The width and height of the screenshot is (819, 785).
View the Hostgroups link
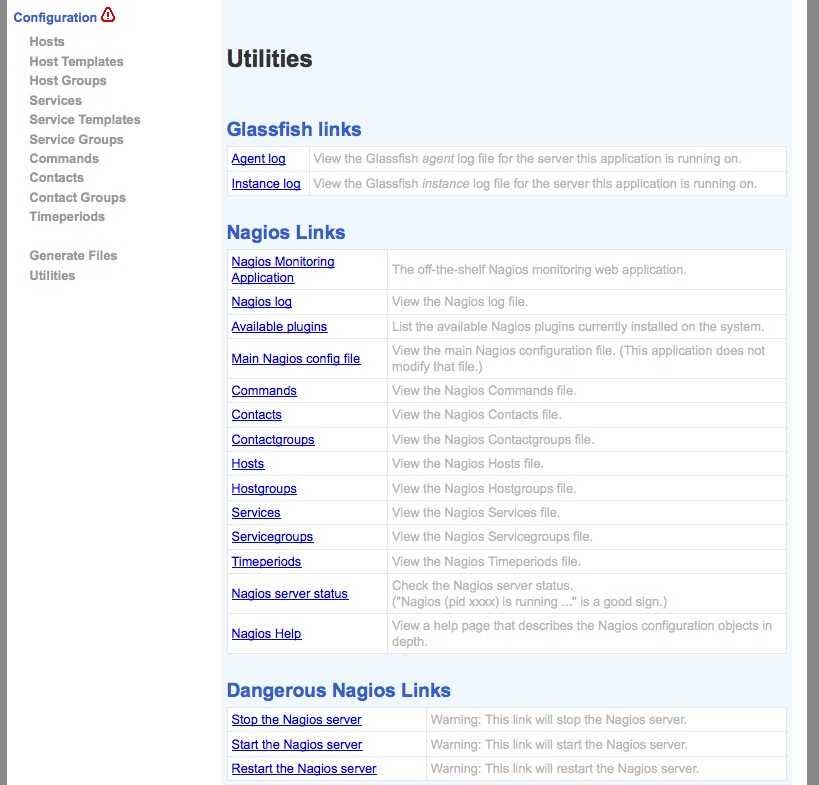coord(264,489)
